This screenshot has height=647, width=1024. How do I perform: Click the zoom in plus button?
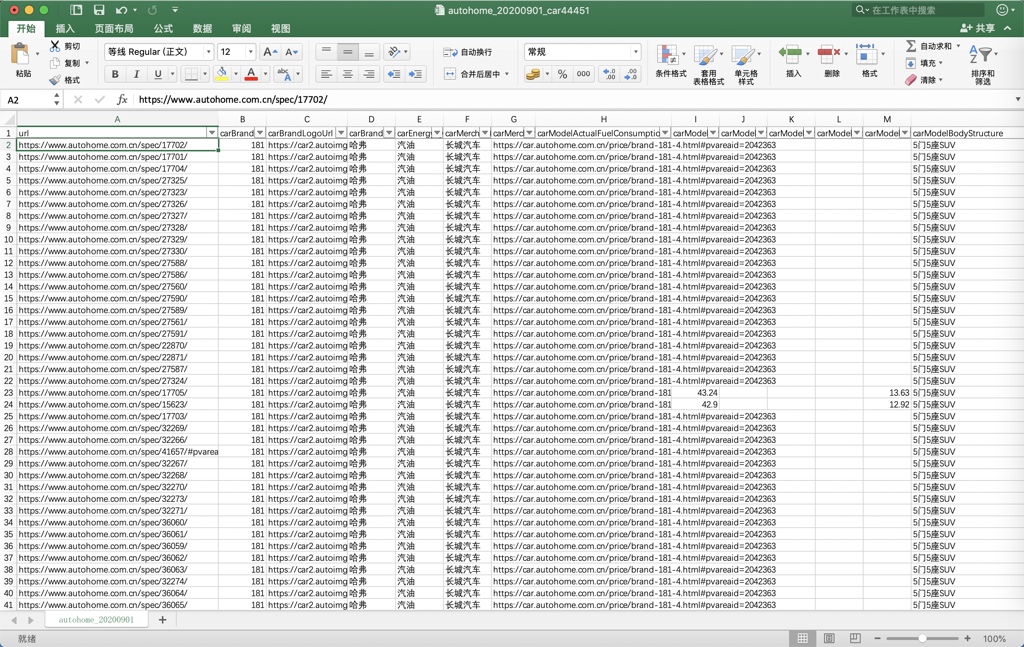(967, 638)
